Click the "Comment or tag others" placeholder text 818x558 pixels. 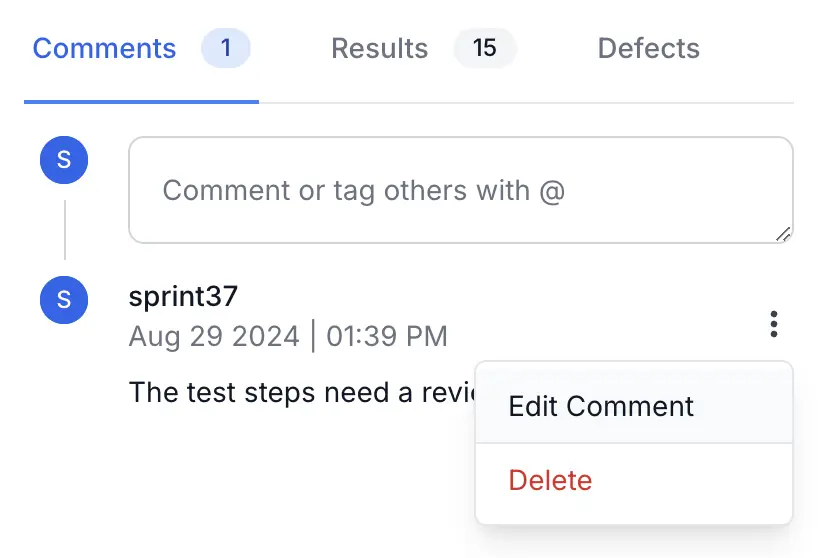[364, 190]
